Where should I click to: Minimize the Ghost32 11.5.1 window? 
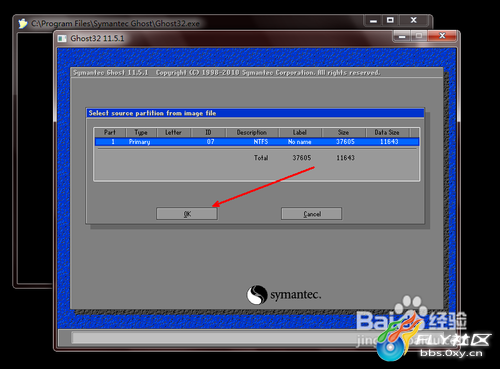point(402,36)
